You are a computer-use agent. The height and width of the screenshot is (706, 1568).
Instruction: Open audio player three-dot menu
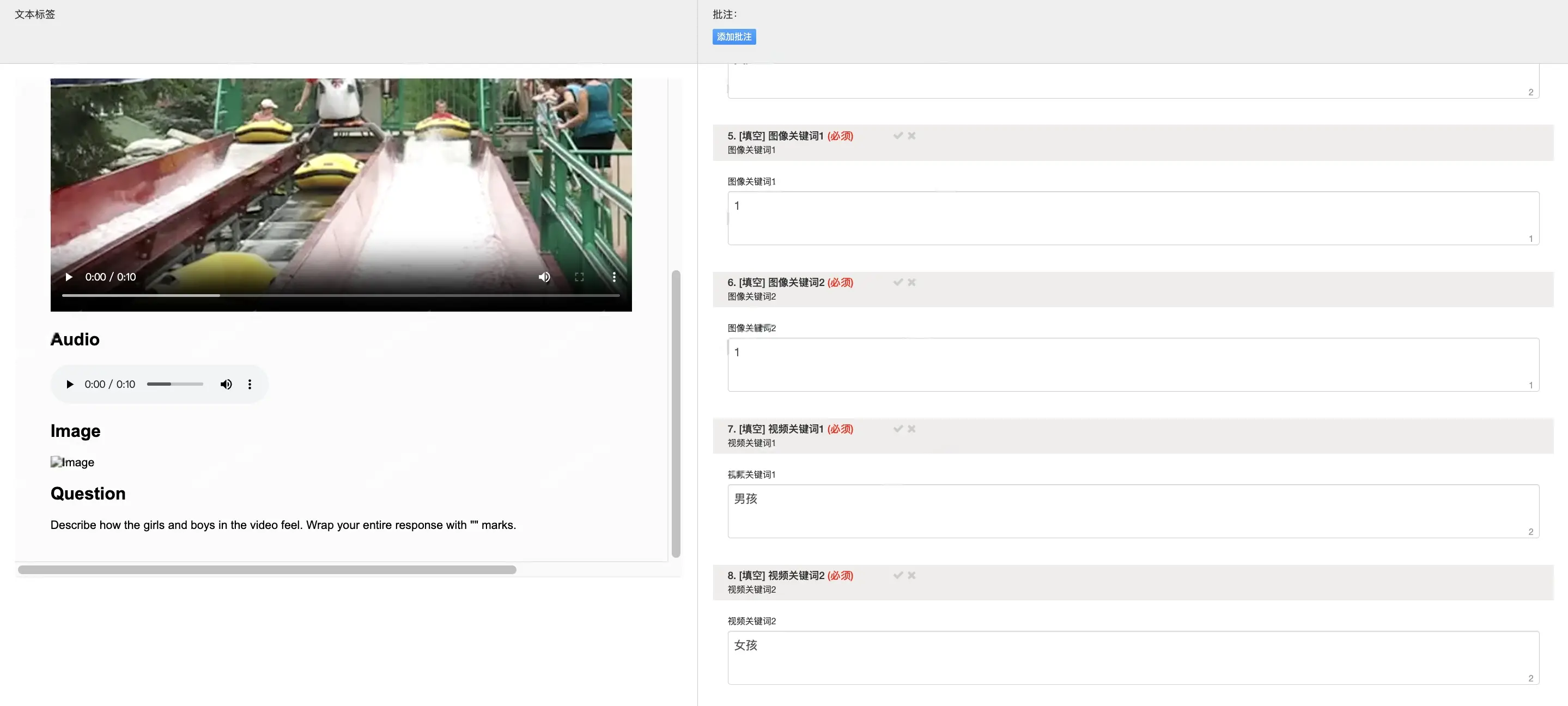click(x=250, y=384)
